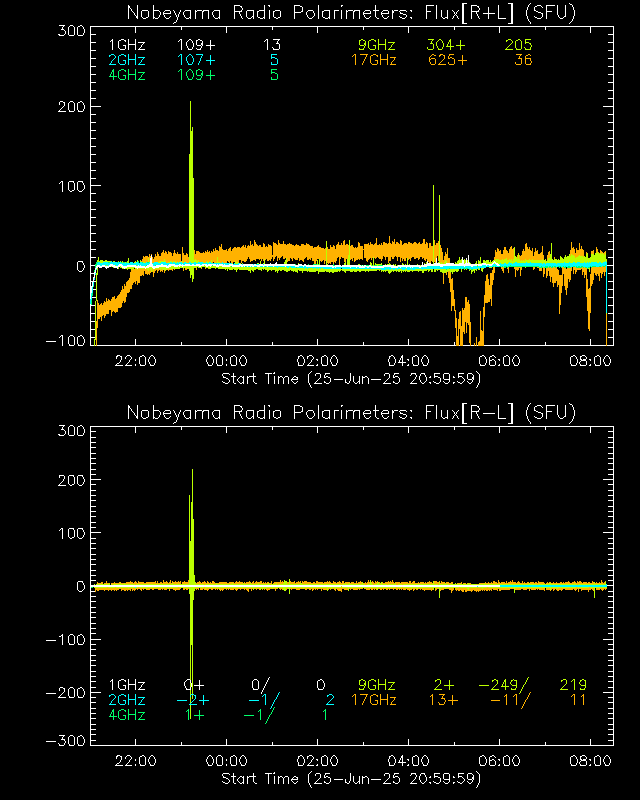The width and height of the screenshot is (640, 800).
Task: Select the green 4GHz legend label in bottom plot
Action: point(127,715)
